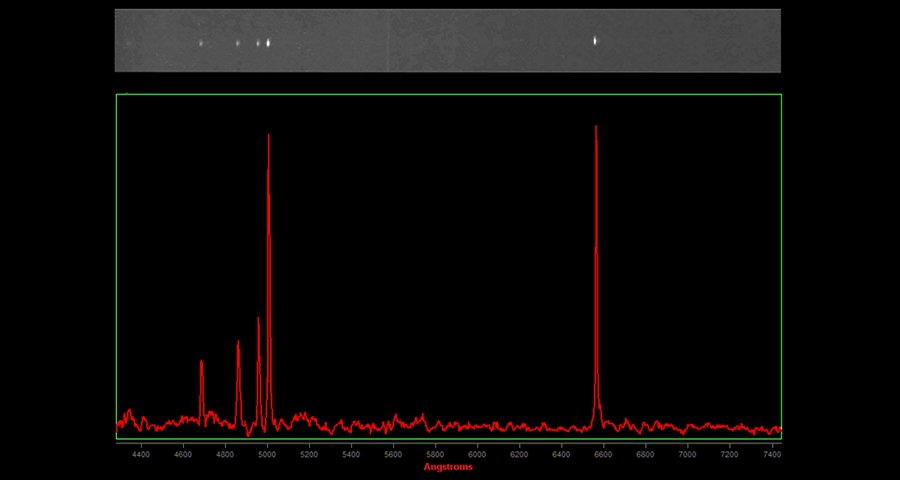Click the 5200 wavelength tick label
Image resolution: width=900 pixels, height=480 pixels.
309,455
